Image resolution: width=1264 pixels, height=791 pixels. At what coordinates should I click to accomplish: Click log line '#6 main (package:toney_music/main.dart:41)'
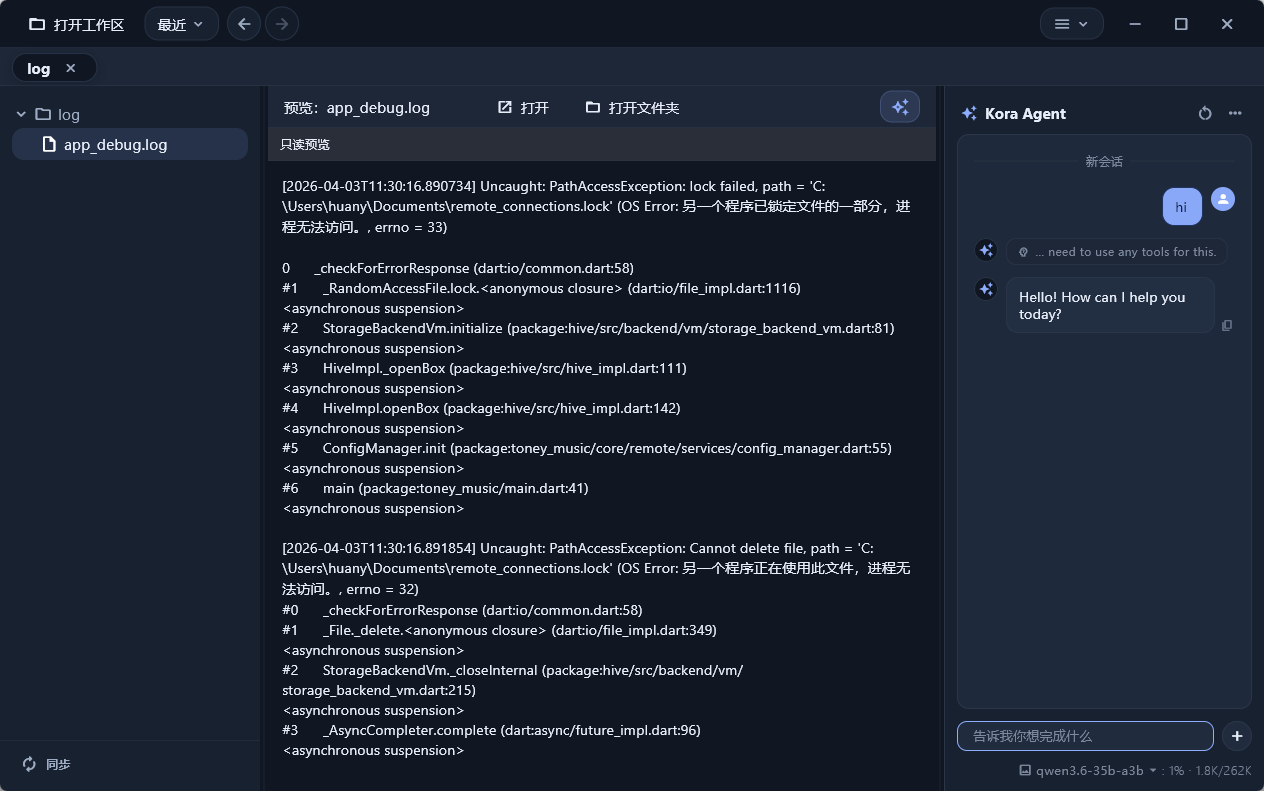[436, 488]
